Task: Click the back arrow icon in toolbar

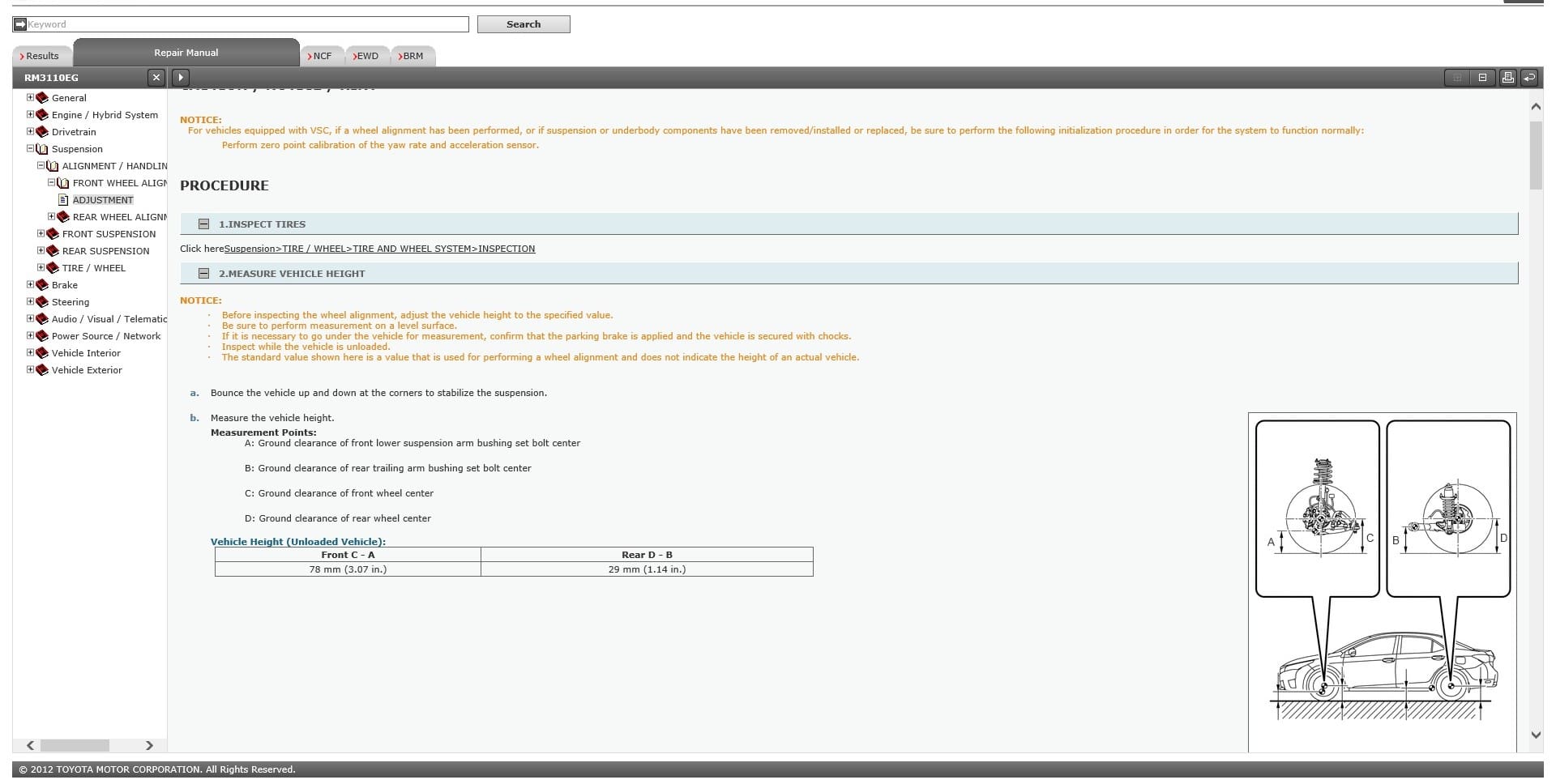Action: point(1529,78)
